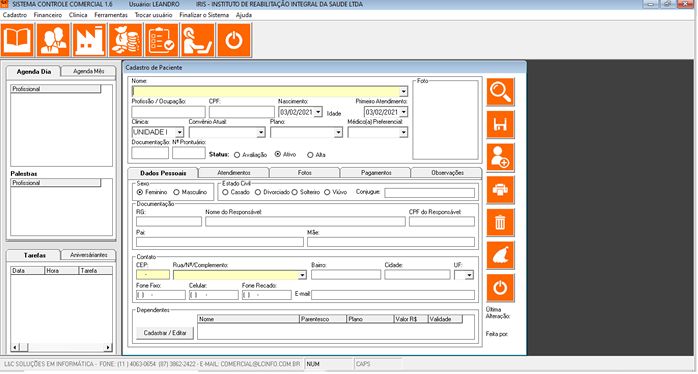Click the Tarefas list horizontal scrollbar right arrow
The width and height of the screenshot is (698, 374).
(x=108, y=347)
